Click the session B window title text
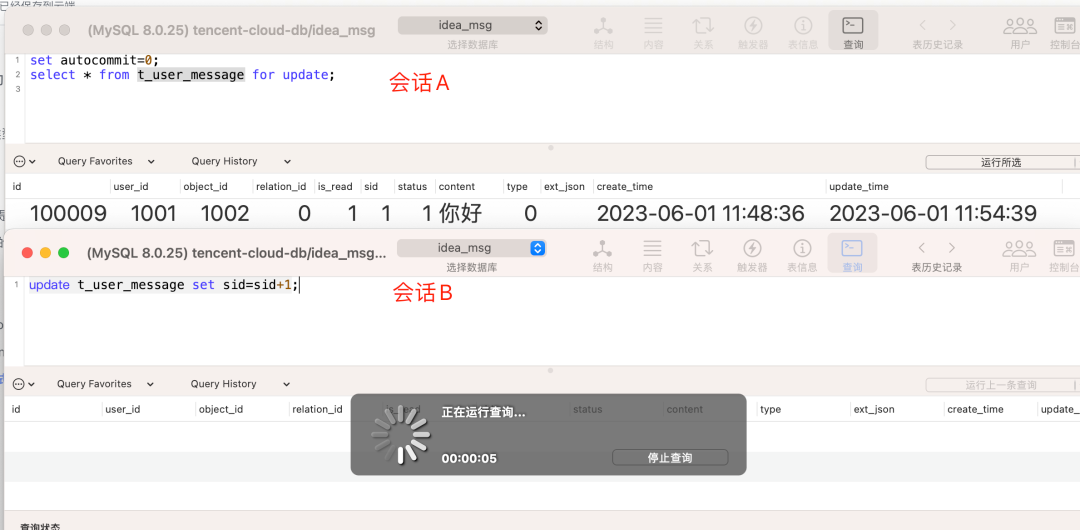Viewport: 1080px width, 530px height. pyautogui.click(x=237, y=253)
